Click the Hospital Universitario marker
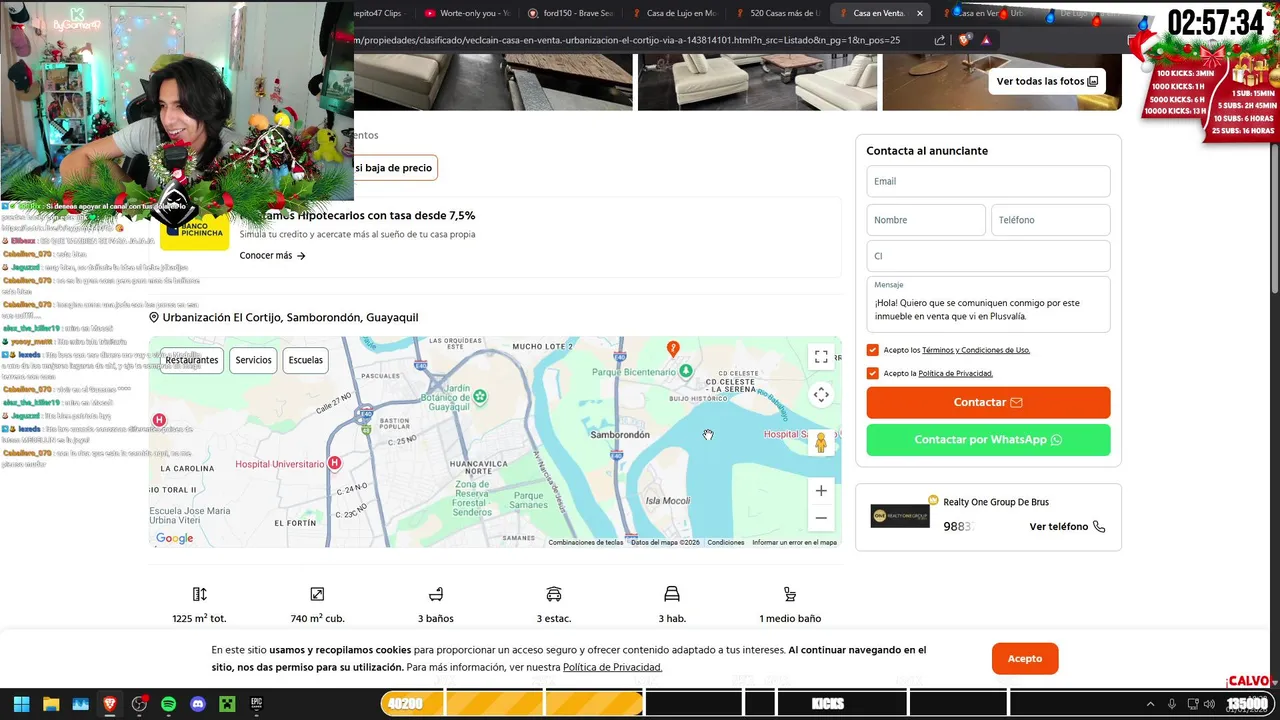Screen dimensions: 1280x720 pos(335,463)
